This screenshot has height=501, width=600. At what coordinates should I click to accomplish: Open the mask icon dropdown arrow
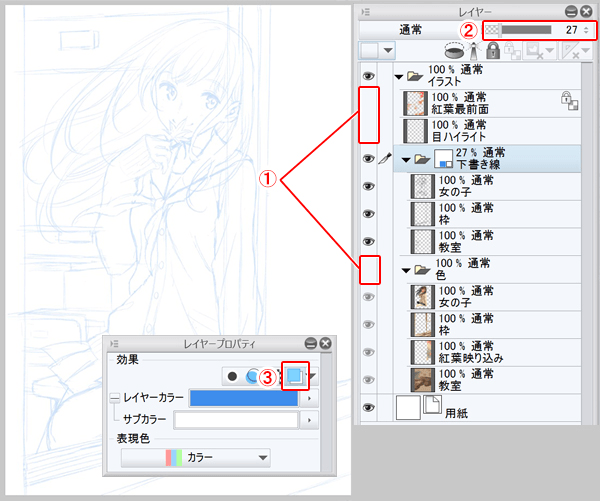coord(549,51)
